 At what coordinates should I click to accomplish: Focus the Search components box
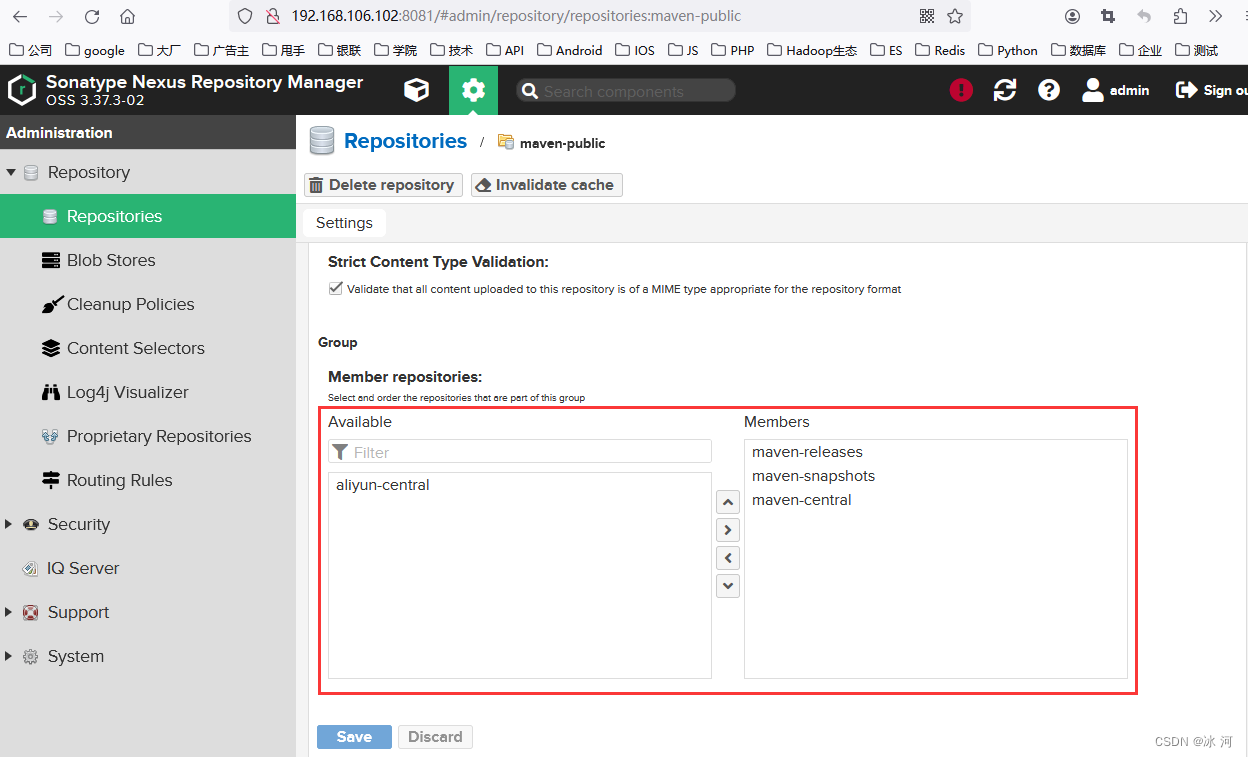click(626, 91)
